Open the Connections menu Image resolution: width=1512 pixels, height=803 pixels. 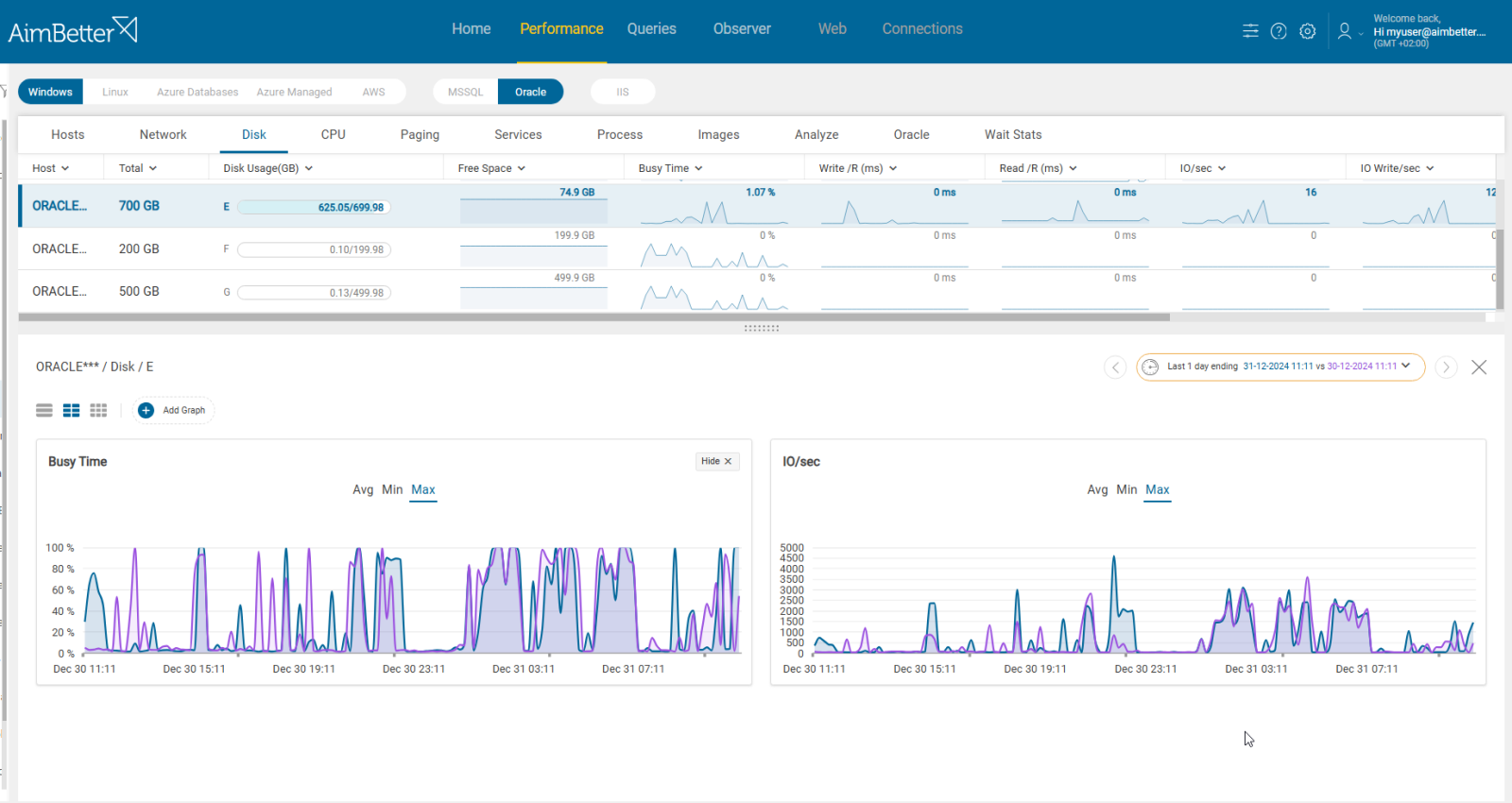pyautogui.click(x=922, y=29)
